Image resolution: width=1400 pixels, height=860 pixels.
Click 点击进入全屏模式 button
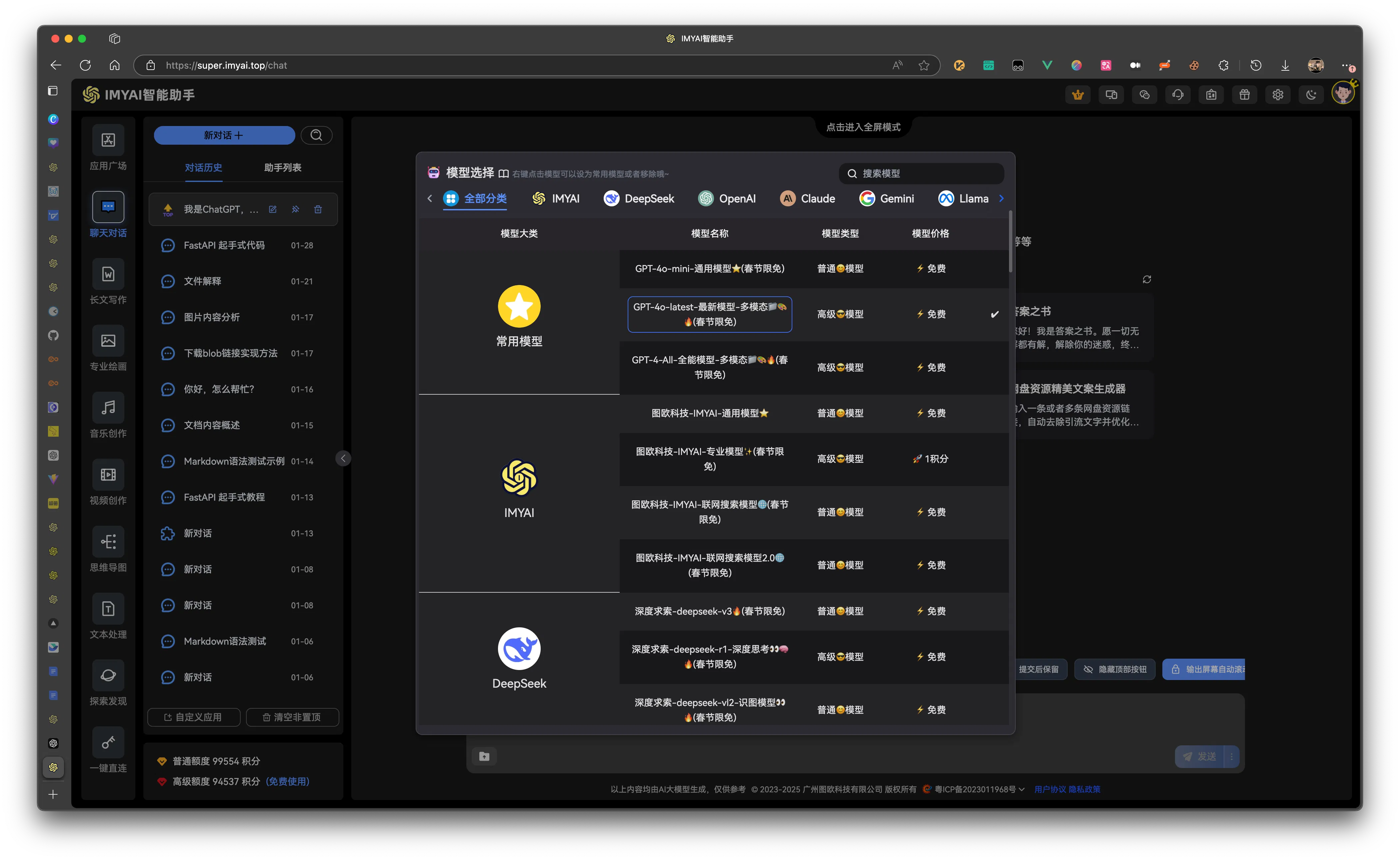[863, 127]
